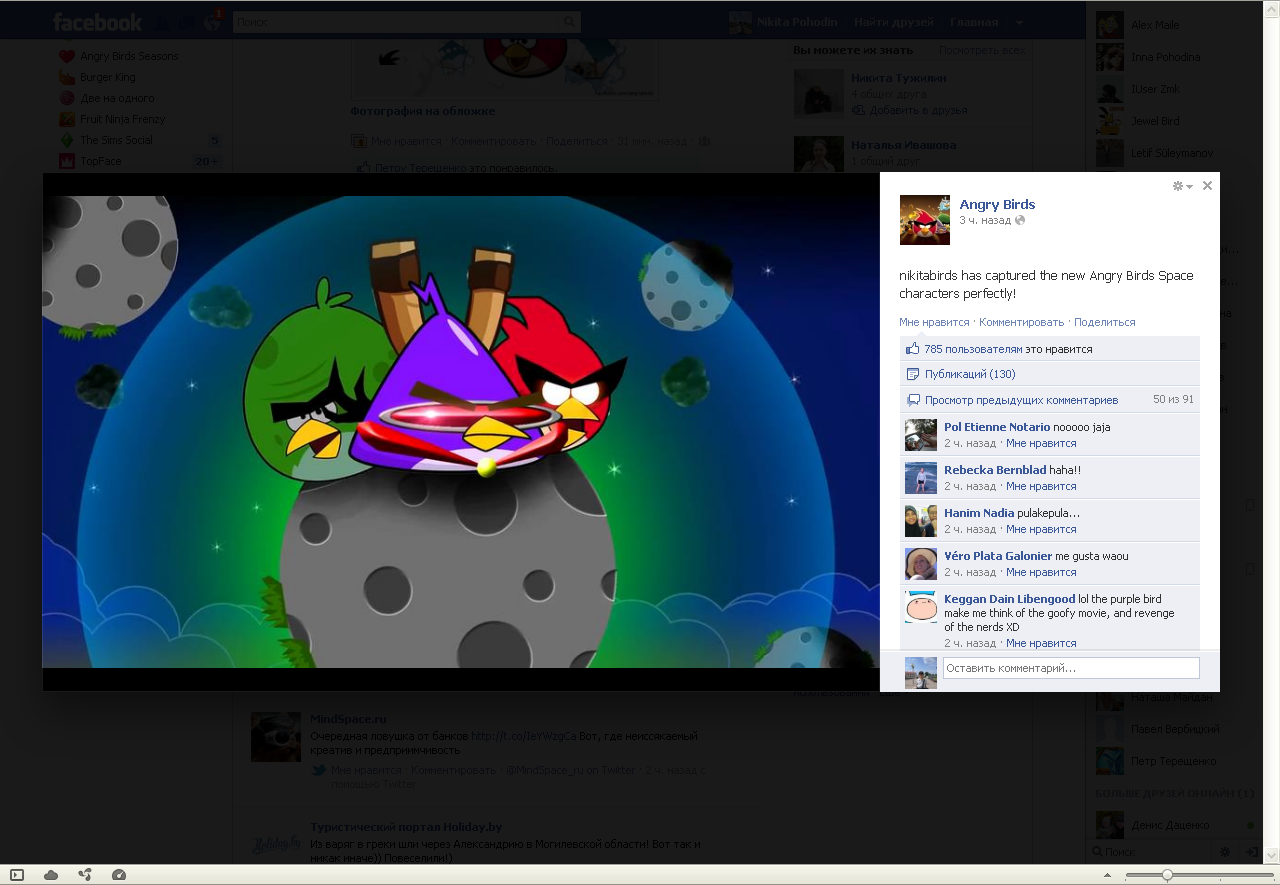Image resolution: width=1280 pixels, height=885 pixels.
Task: Click the shares icon beside Публикаций (130)
Action: [912, 374]
